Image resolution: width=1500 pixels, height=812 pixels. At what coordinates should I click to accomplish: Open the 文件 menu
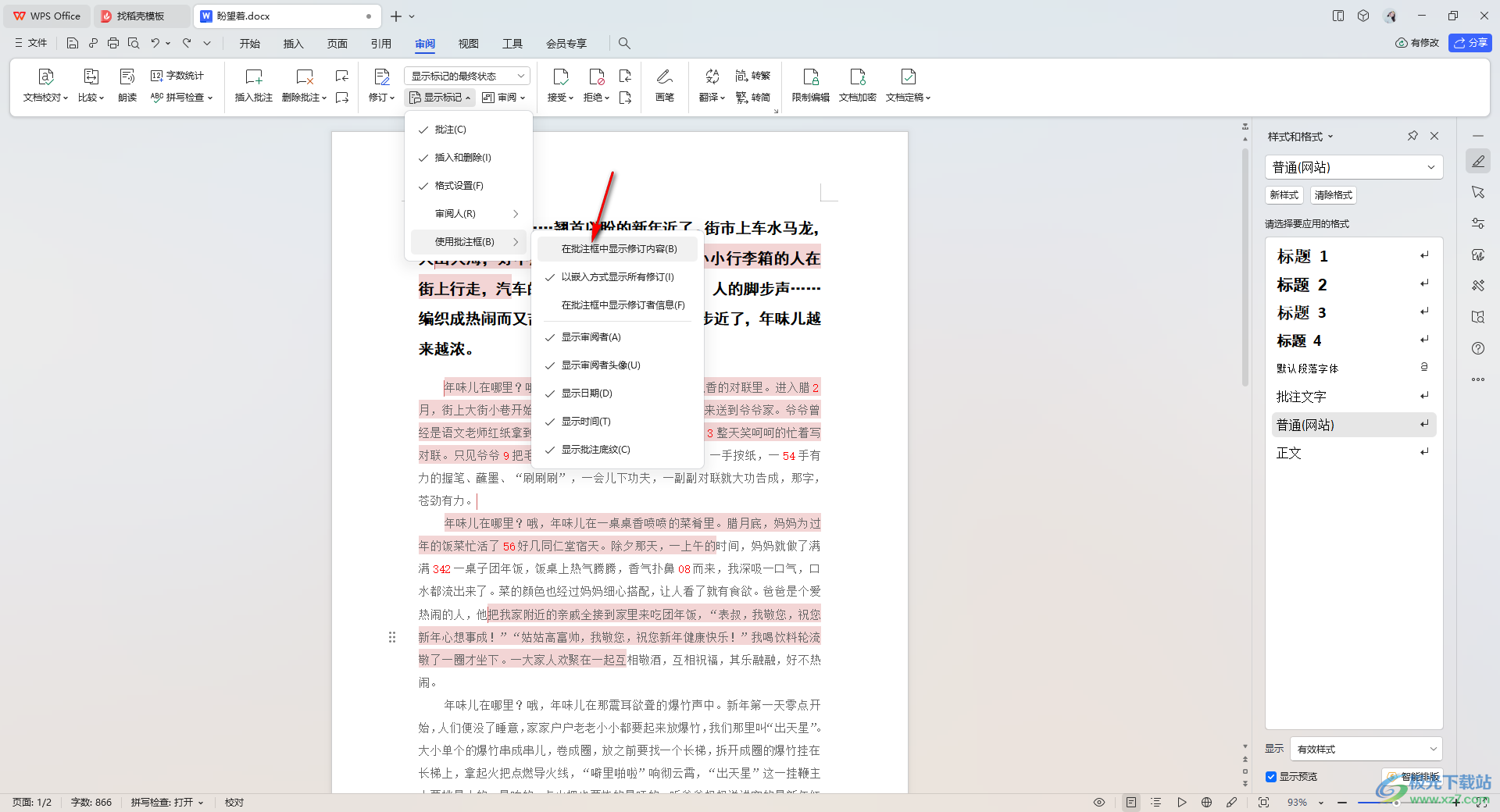click(x=31, y=44)
